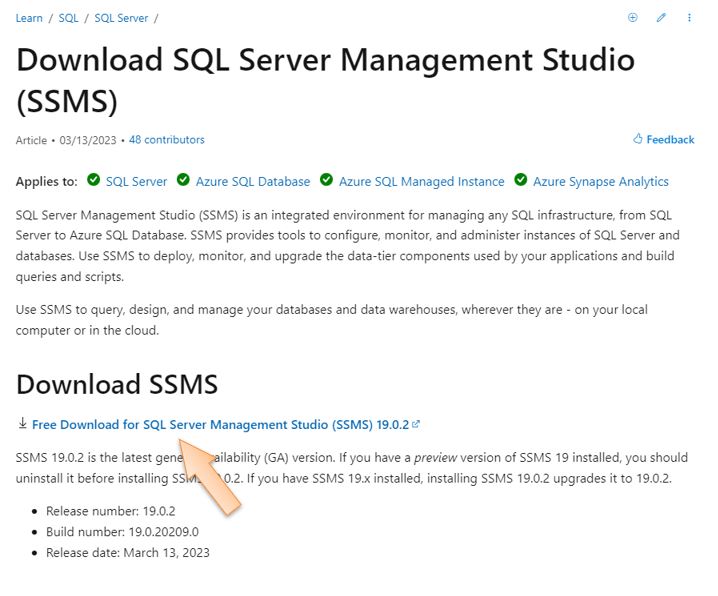
Task: Open SQL Server breadcrumb item
Action: [x=121, y=18]
